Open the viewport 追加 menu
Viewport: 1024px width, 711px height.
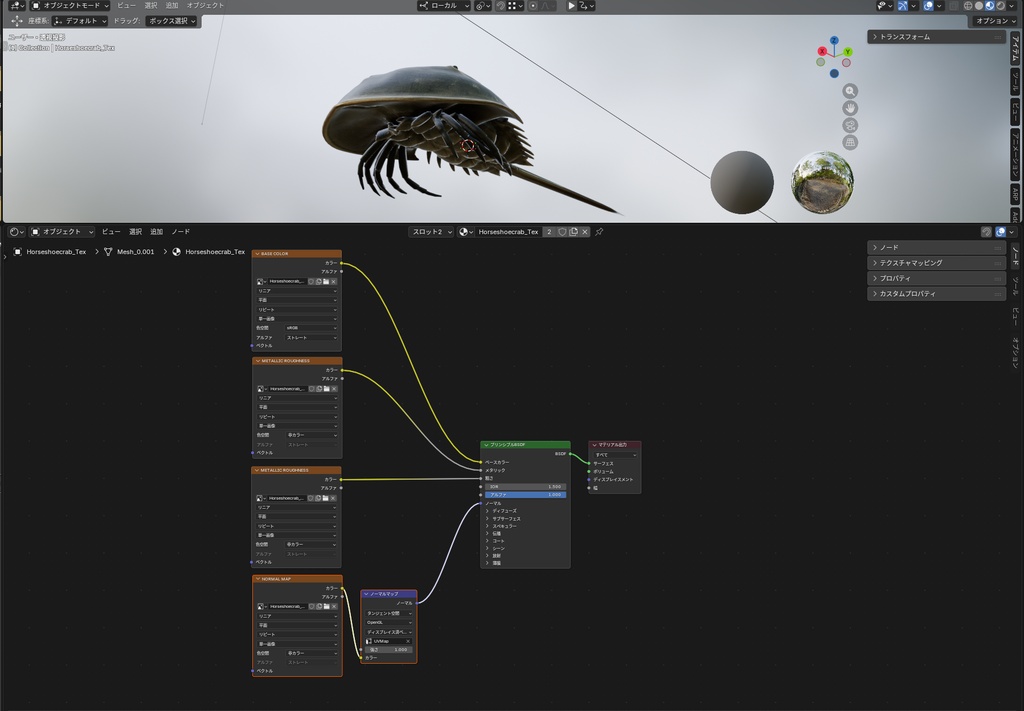click(x=172, y=5)
